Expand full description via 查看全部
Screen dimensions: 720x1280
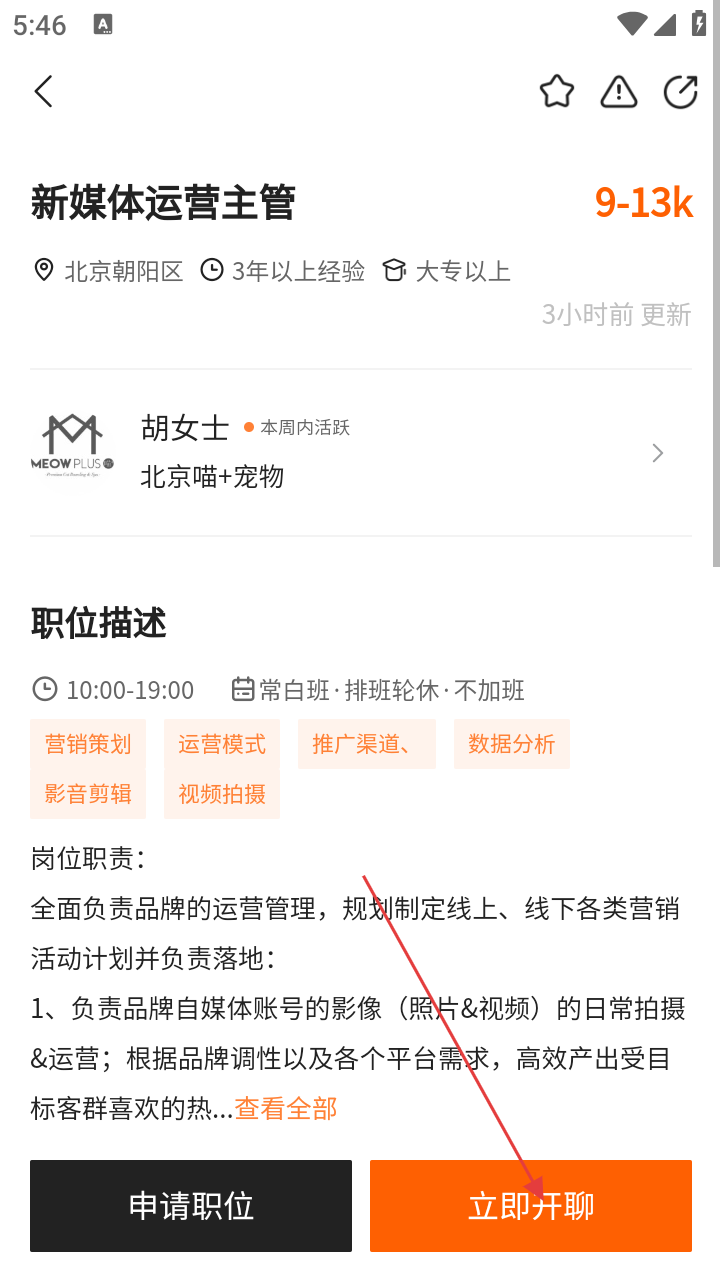click(x=286, y=1108)
